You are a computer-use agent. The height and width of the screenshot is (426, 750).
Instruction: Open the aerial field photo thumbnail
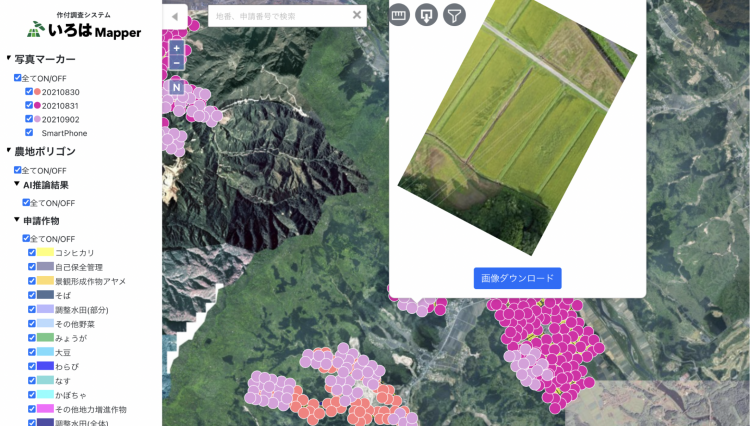(x=518, y=127)
